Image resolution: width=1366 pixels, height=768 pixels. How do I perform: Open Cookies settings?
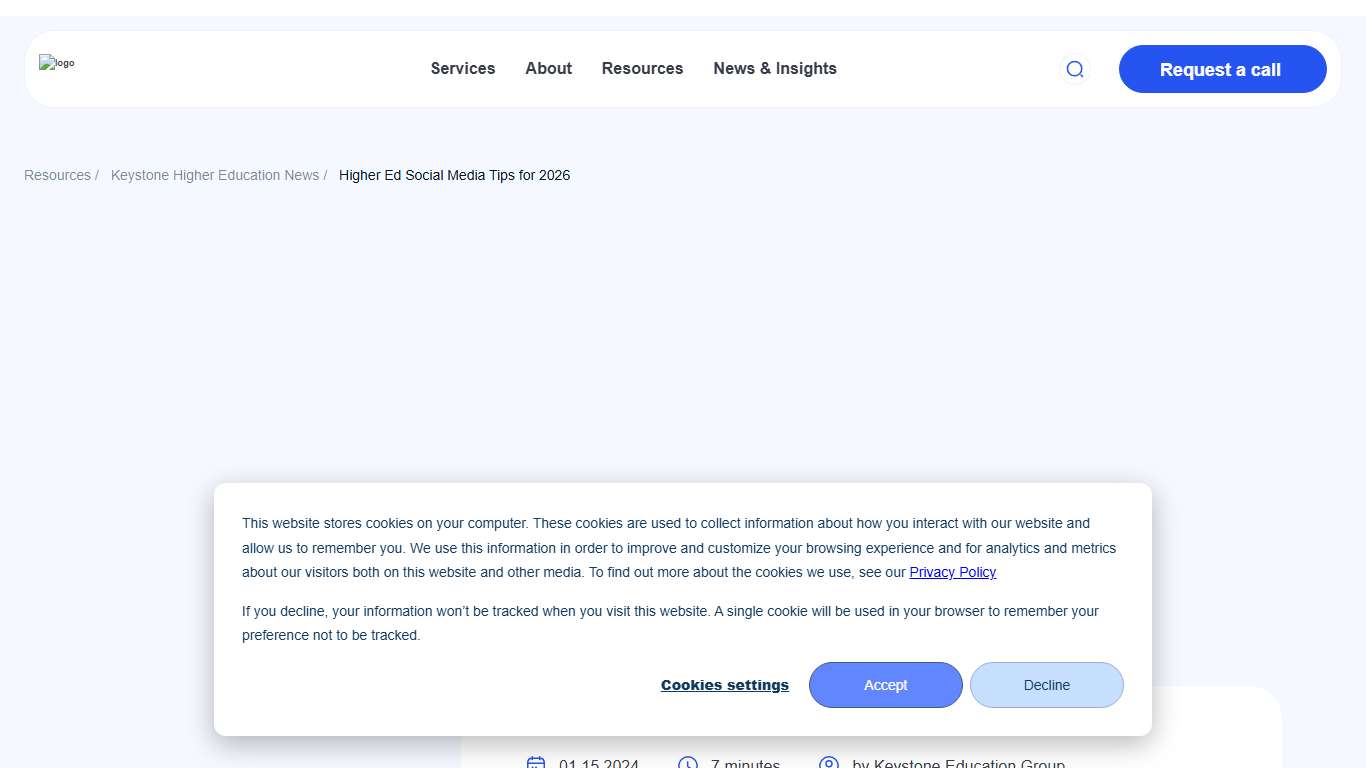[x=724, y=685]
